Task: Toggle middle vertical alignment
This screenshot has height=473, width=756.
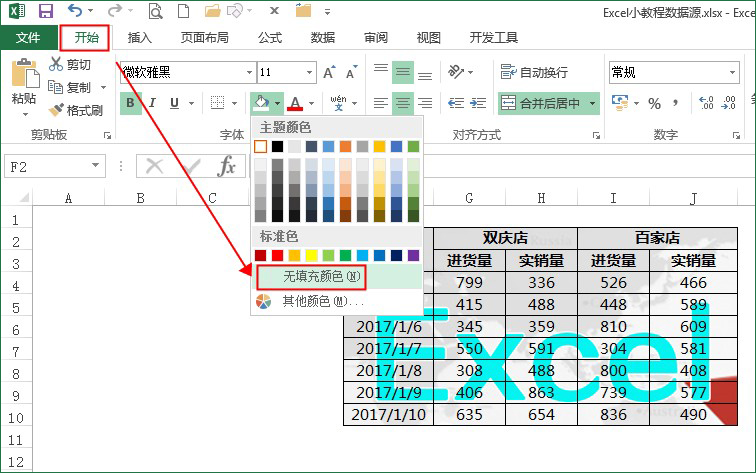Action: (403, 72)
